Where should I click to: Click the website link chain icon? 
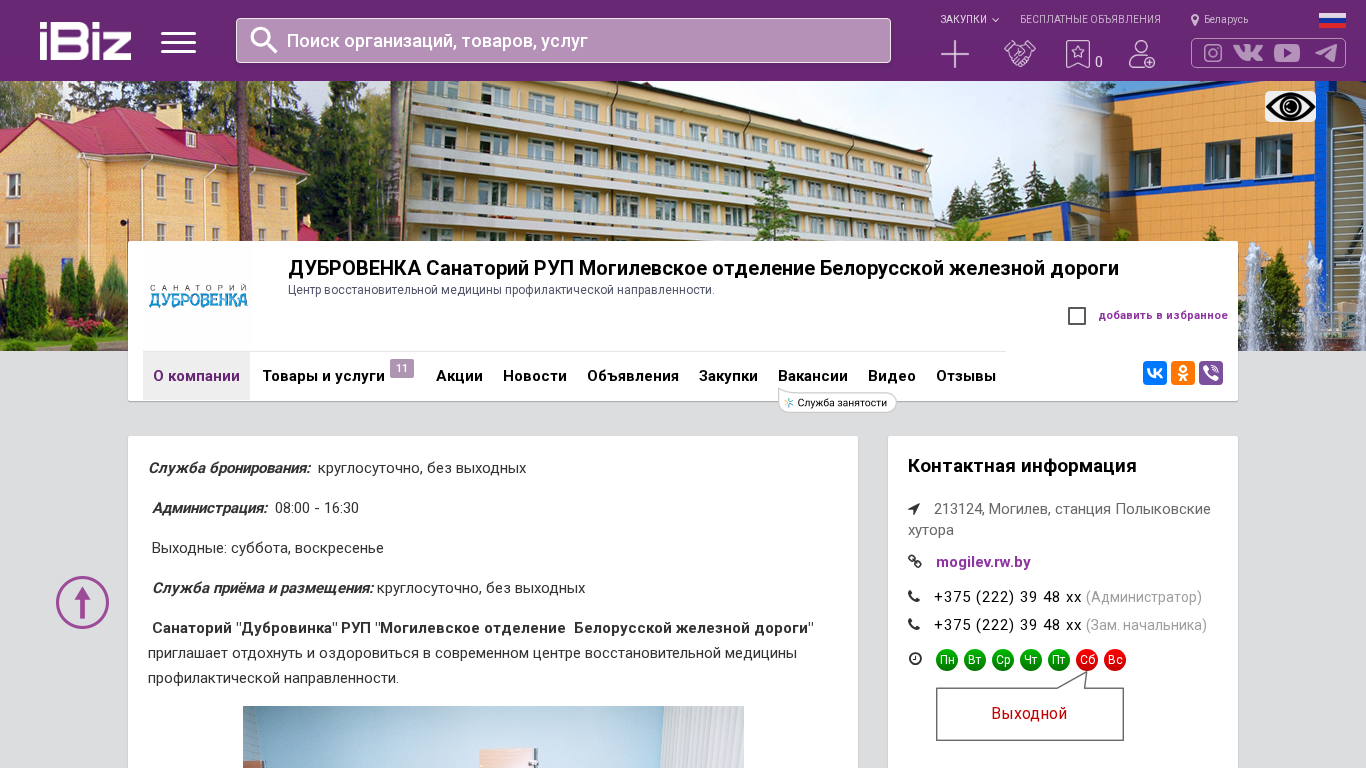(x=915, y=562)
